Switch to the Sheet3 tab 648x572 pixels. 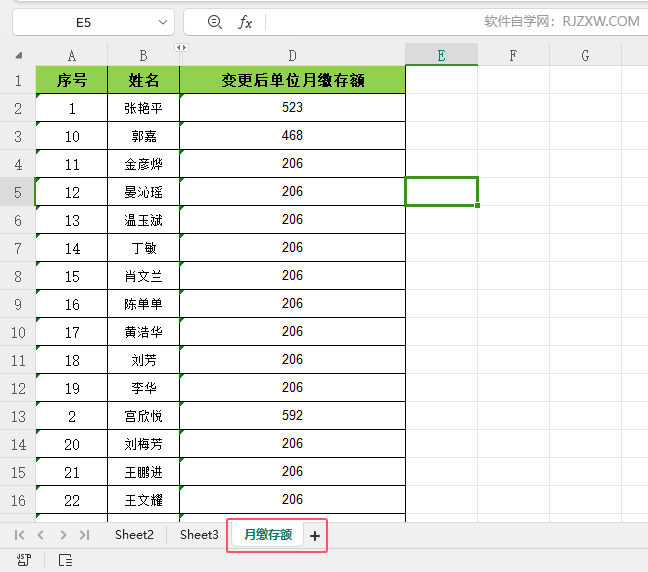(199, 535)
